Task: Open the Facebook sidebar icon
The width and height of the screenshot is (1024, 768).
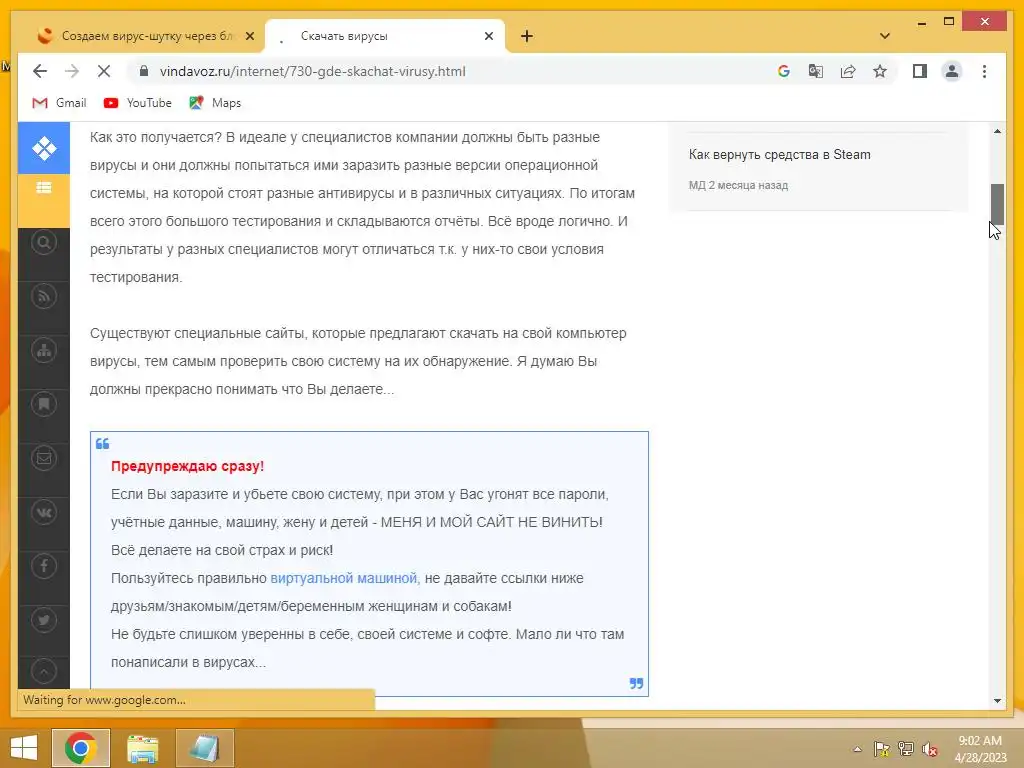Action: 44,566
